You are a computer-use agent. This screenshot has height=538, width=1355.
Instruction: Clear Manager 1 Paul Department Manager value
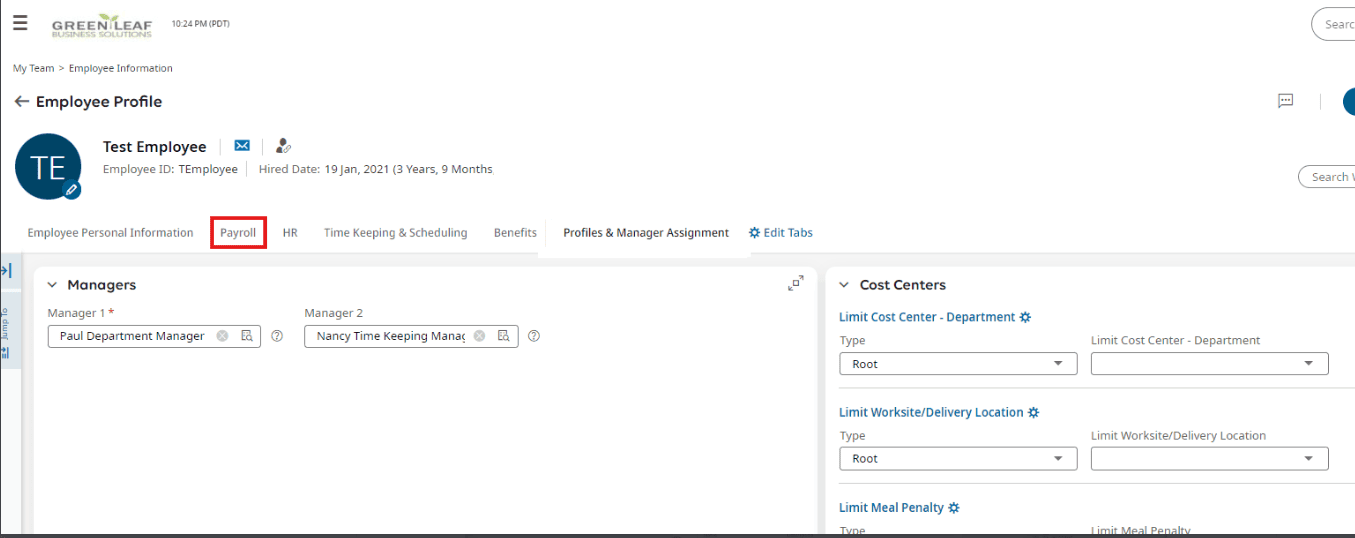pos(222,336)
